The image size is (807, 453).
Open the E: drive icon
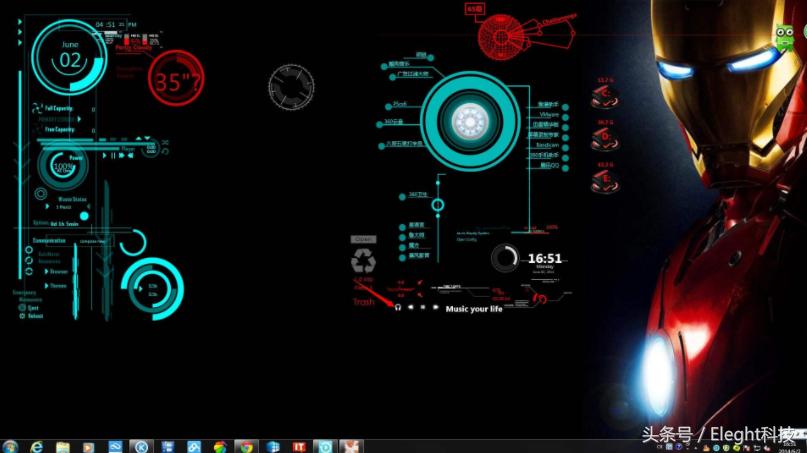click(x=605, y=181)
